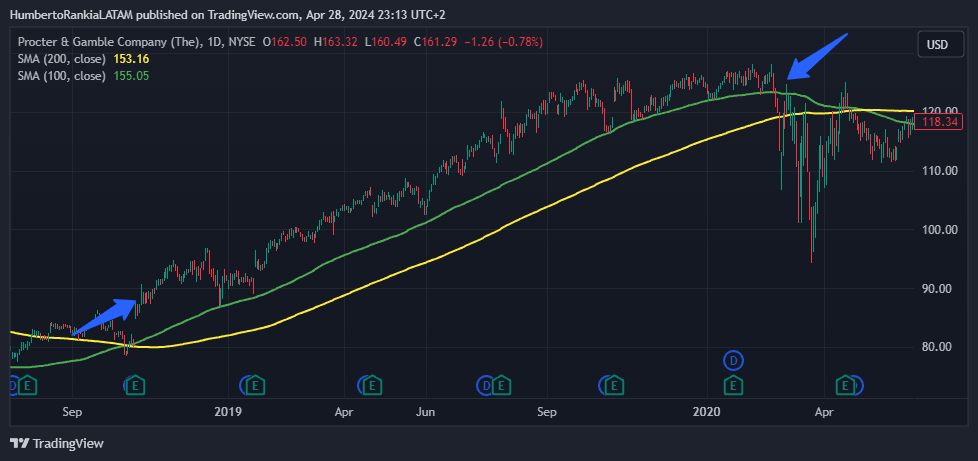Click the TradingView logo at the bottom left

(x=57, y=443)
